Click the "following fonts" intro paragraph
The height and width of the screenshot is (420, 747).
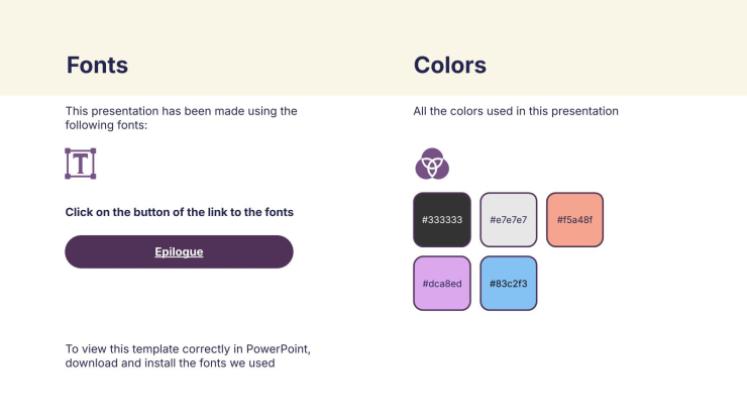(x=181, y=118)
